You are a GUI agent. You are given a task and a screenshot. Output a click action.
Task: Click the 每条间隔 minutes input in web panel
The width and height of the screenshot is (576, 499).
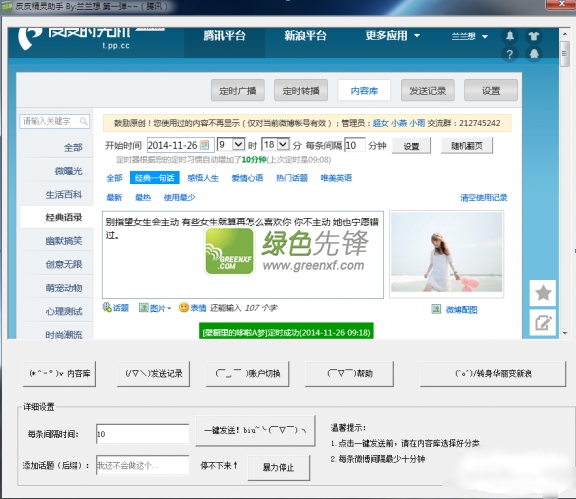point(355,145)
